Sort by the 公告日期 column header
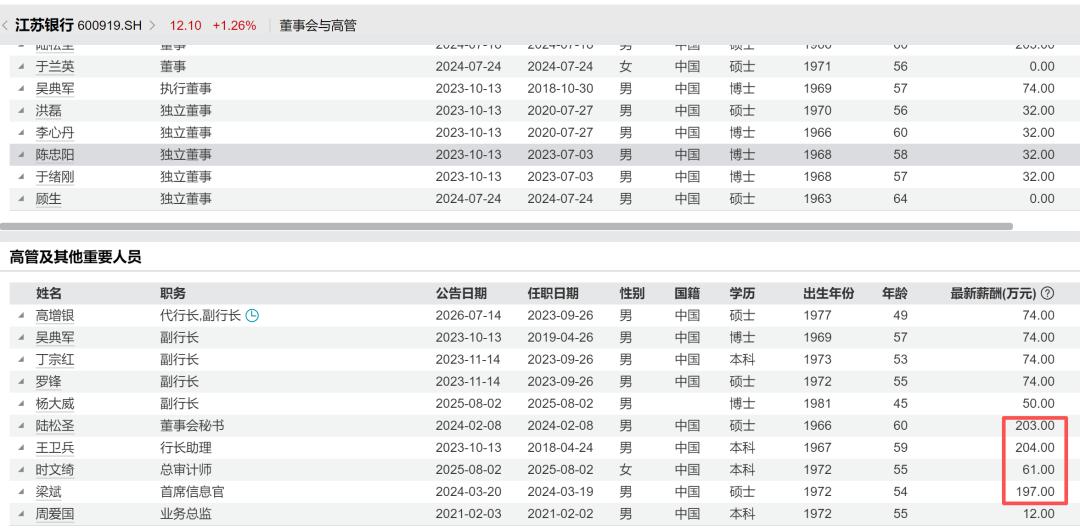Screen dimensions: 1080x530 pyautogui.click(x=461, y=294)
